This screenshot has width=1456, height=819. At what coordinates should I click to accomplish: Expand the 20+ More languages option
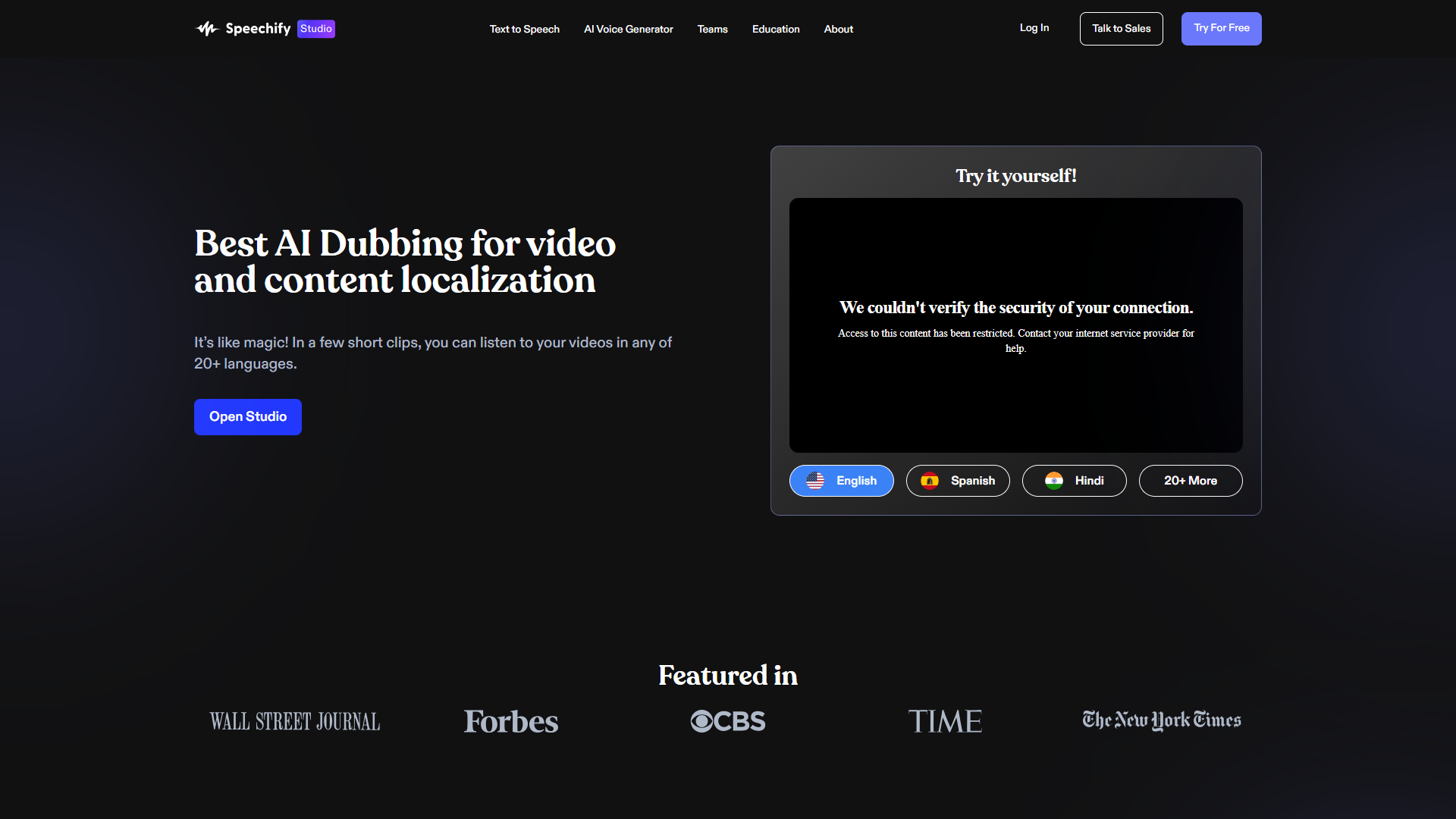1190,480
